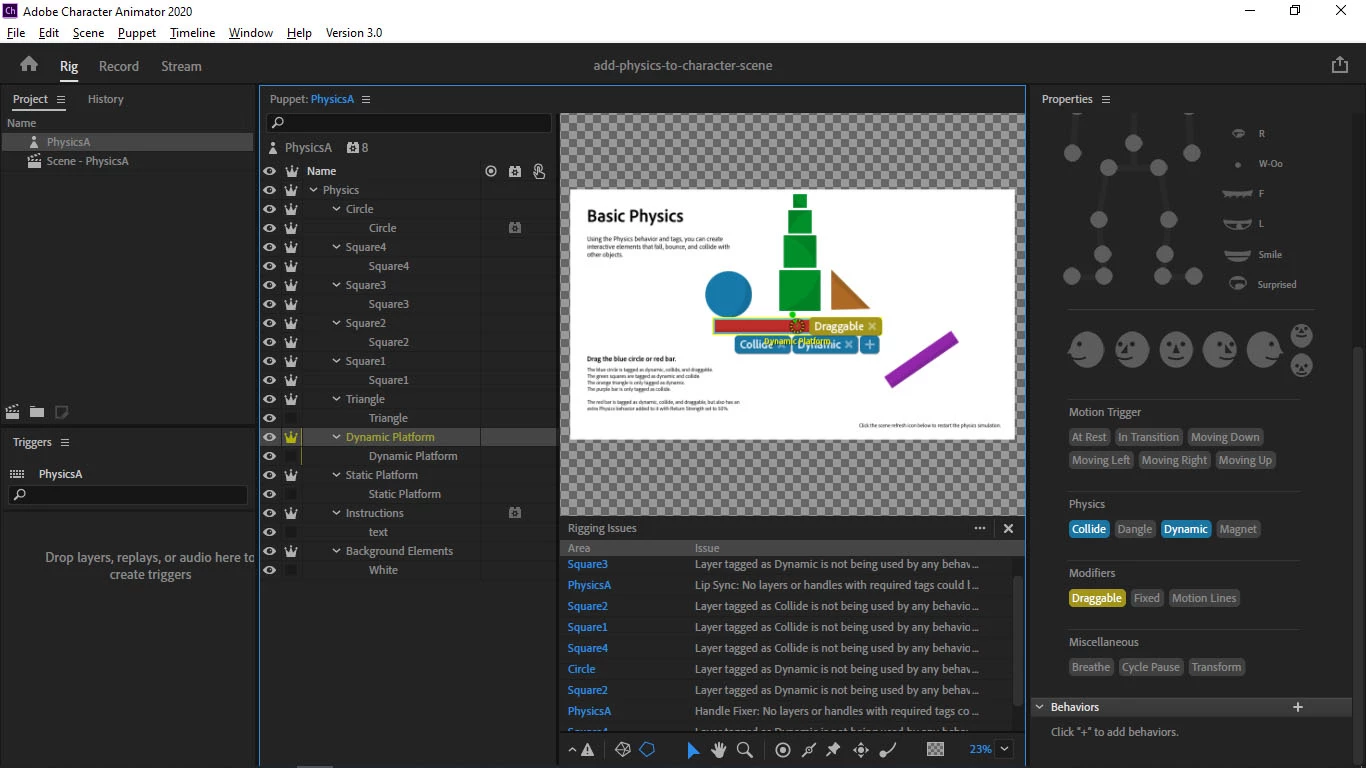Toggle the layer outline pentagon icon
Viewport: 1366px width, 768px height.
tap(647, 749)
